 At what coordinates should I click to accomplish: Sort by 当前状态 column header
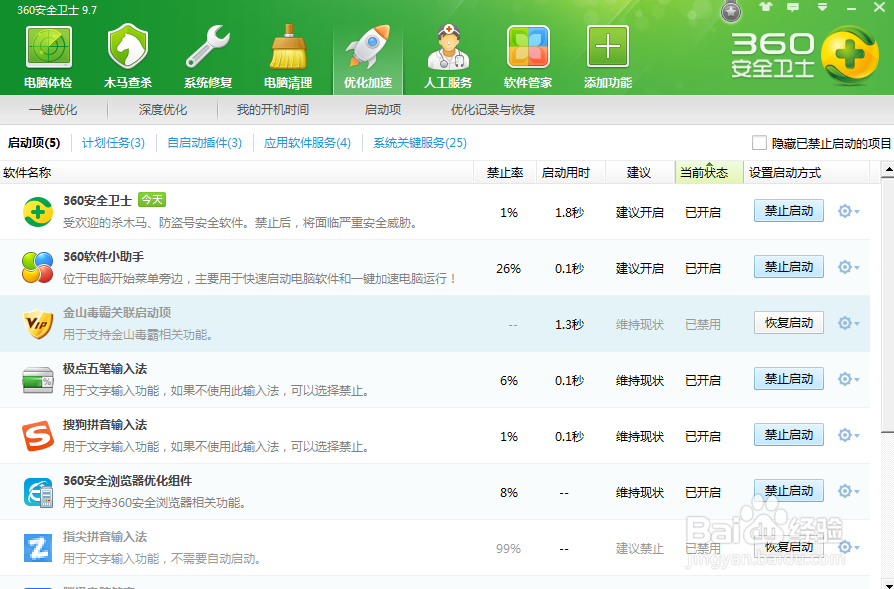(709, 172)
